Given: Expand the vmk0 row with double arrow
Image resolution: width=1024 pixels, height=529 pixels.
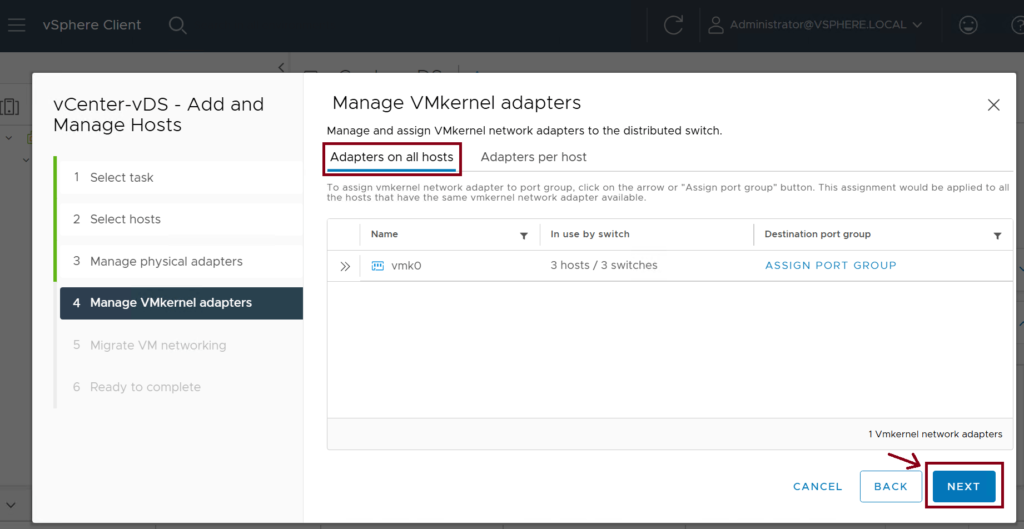Looking at the screenshot, I should pos(345,266).
